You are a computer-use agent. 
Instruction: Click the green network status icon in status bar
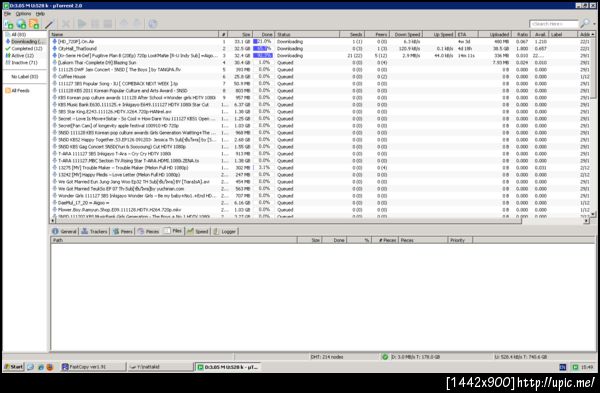[x=385, y=357]
